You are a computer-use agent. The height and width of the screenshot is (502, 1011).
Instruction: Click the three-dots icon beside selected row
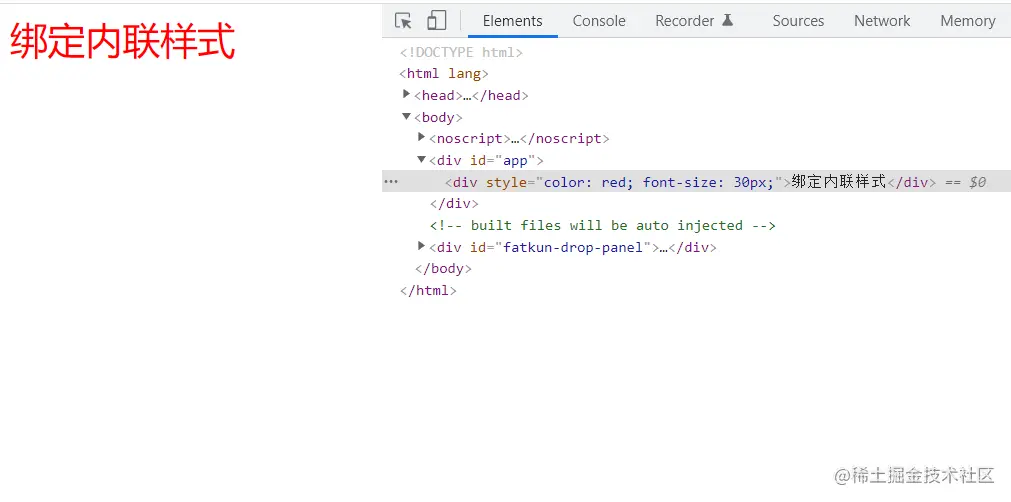391,182
